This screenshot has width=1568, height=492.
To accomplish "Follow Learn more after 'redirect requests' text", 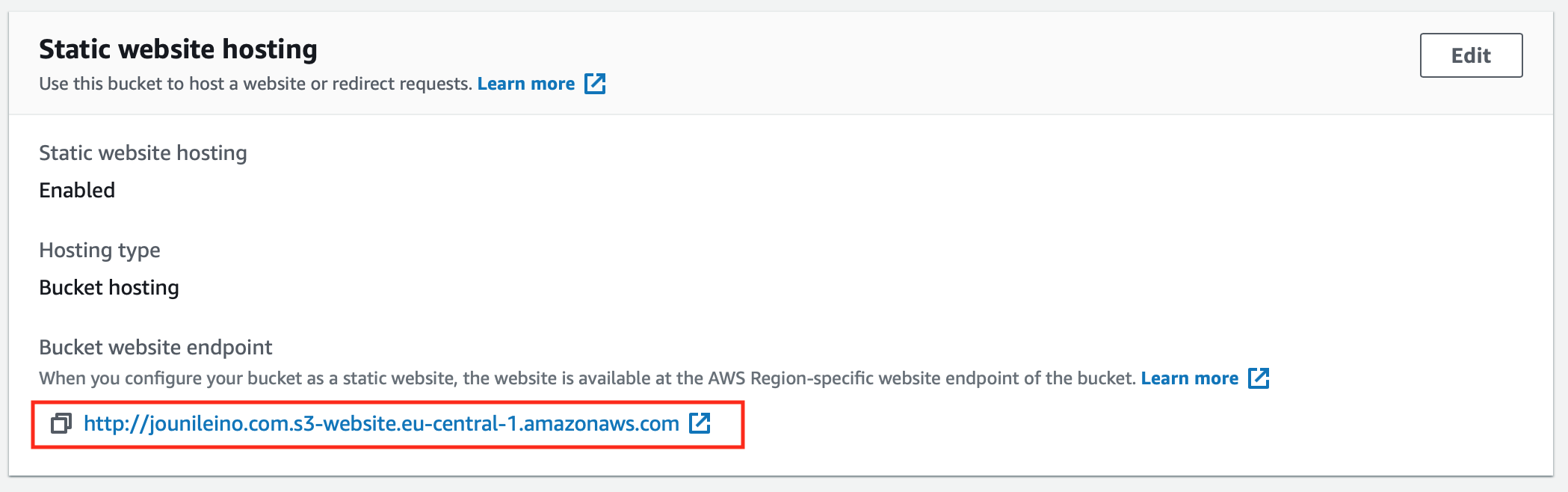I will tap(526, 84).
